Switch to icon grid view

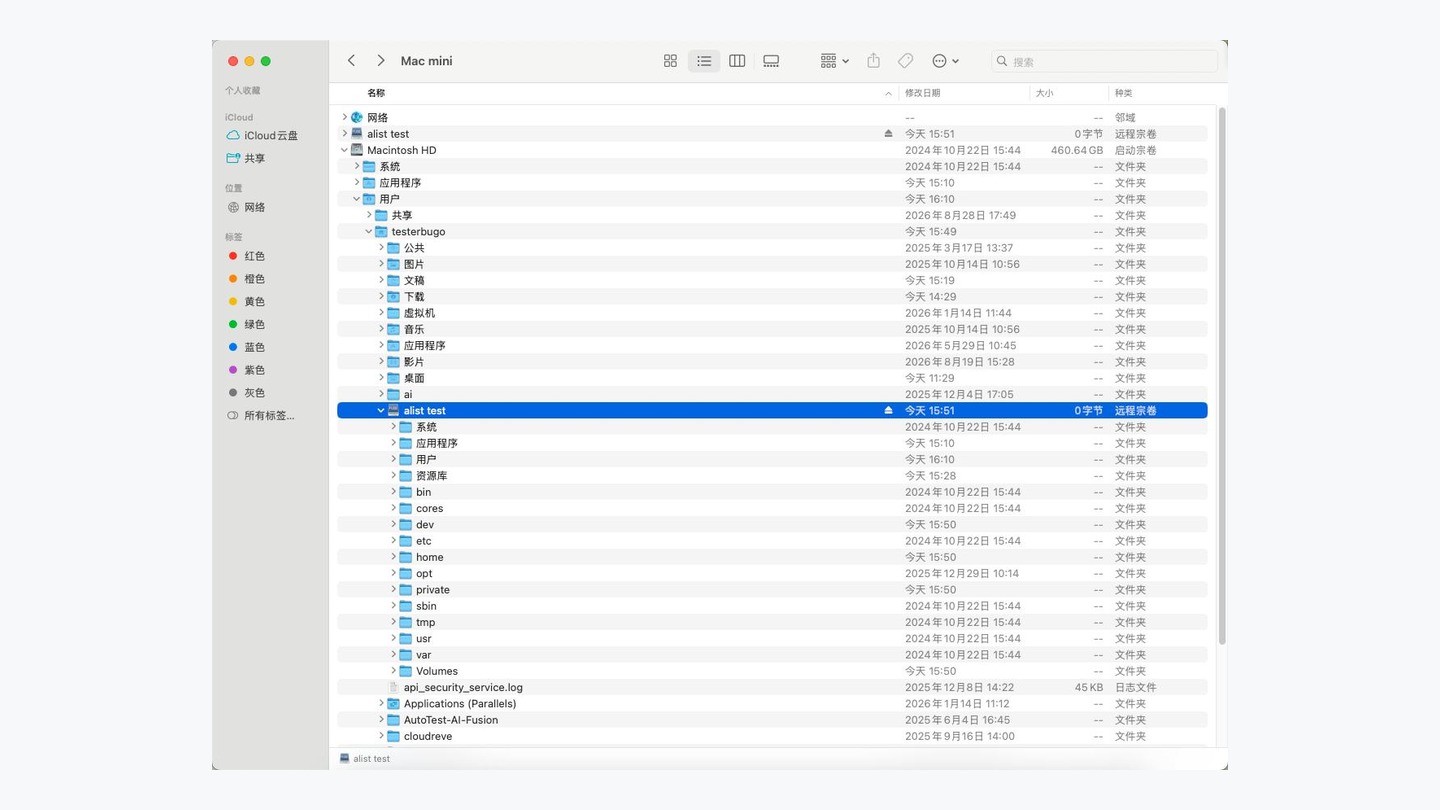click(670, 61)
